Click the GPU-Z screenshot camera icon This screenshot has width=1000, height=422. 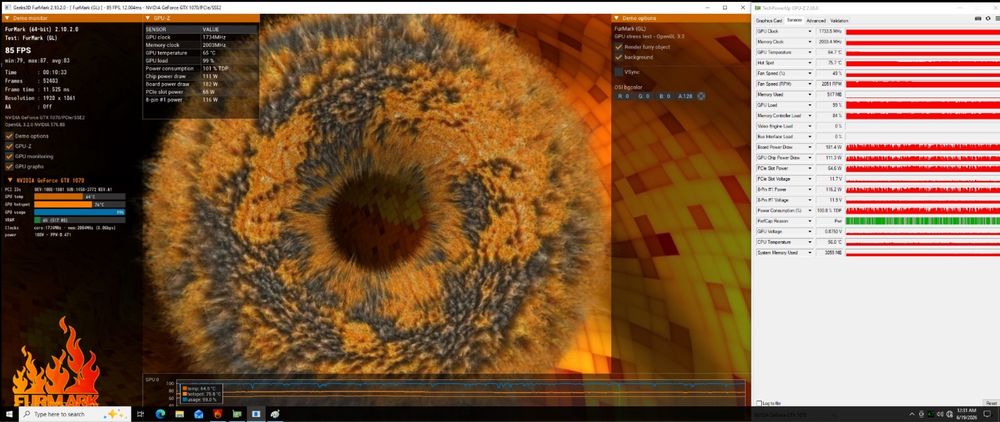coord(978,19)
